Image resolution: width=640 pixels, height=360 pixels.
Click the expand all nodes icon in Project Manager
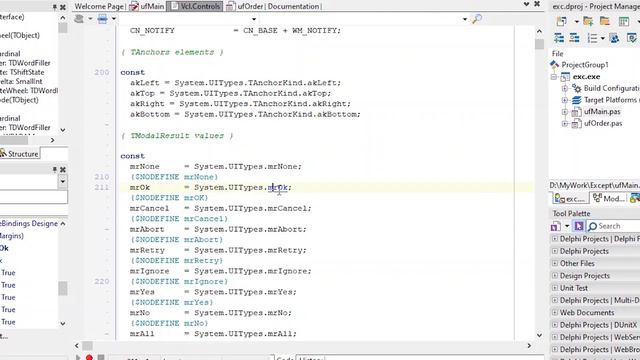tap(559, 38)
